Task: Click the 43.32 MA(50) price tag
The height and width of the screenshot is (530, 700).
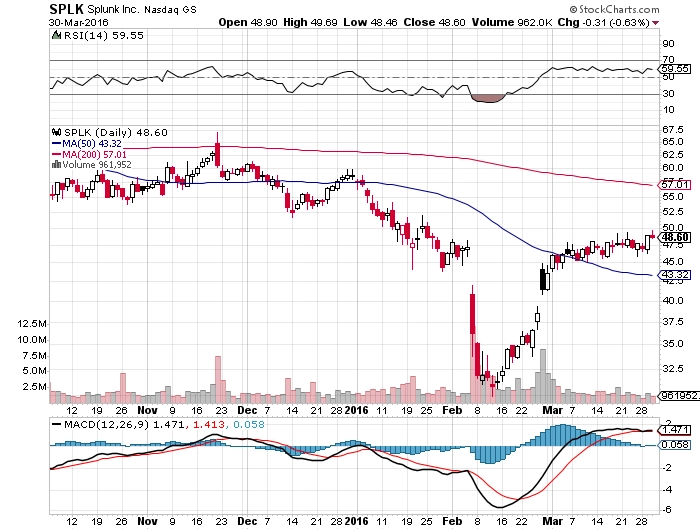Action: (x=675, y=275)
